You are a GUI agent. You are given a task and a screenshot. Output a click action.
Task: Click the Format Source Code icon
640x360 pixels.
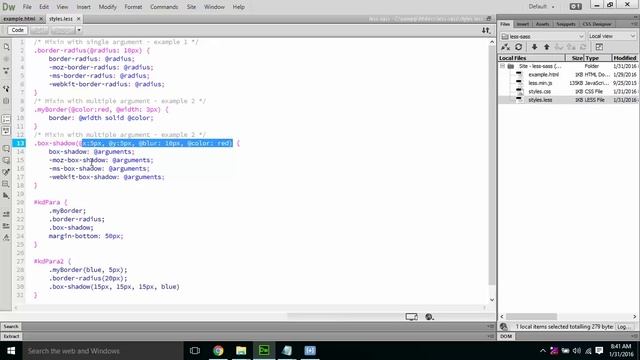click(x=6, y=238)
